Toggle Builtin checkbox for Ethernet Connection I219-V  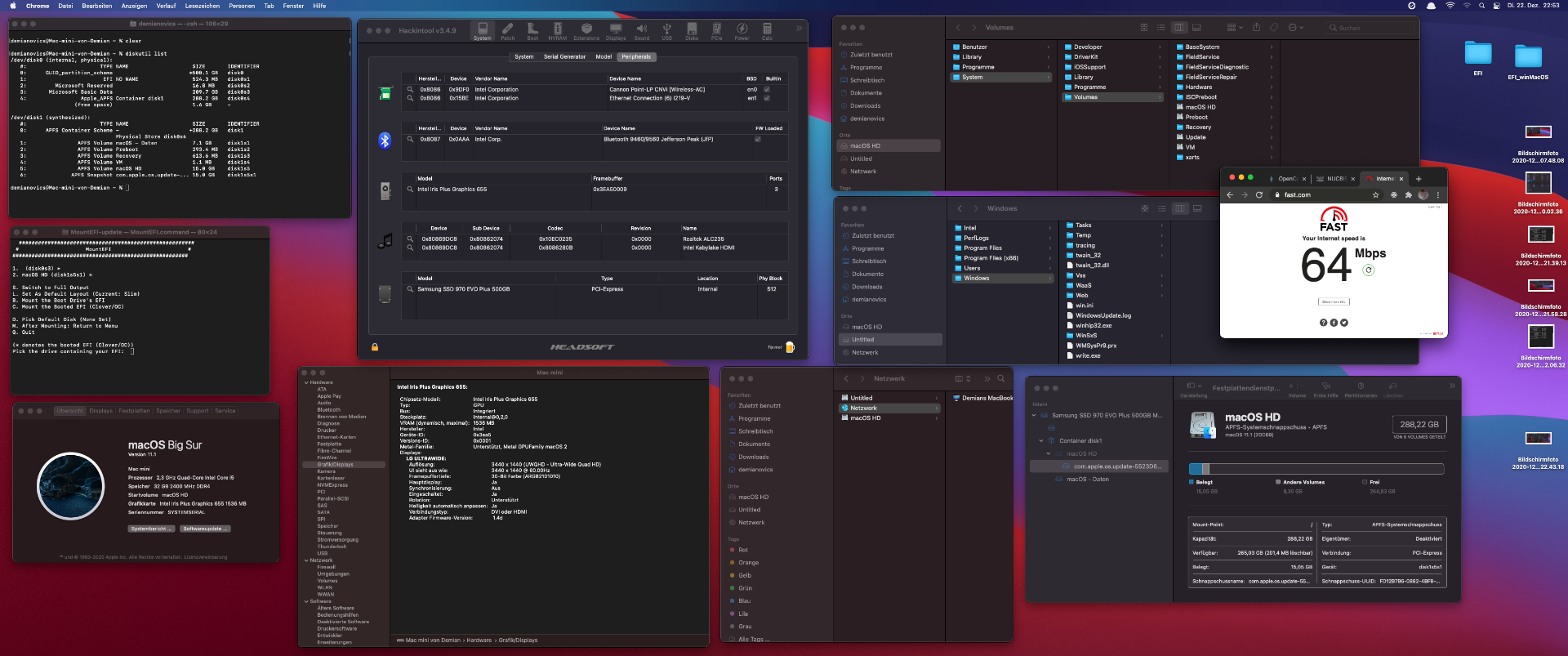[766, 98]
